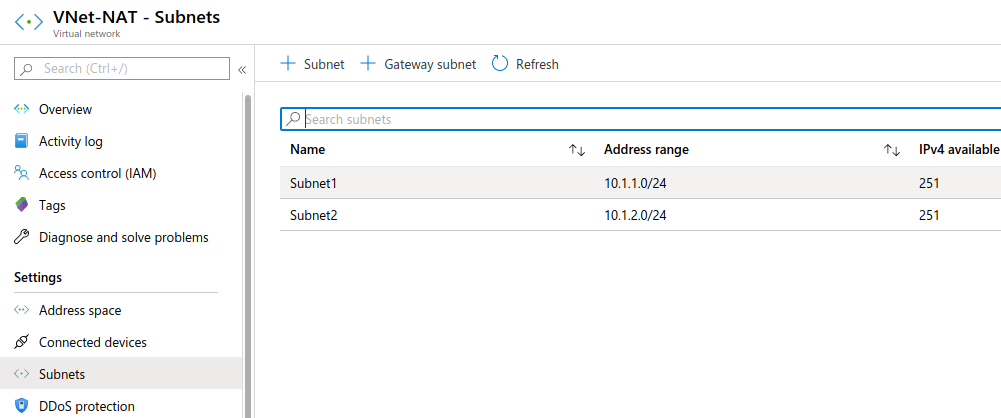The height and width of the screenshot is (418, 1001).
Task: Click the Search subnets input field
Action: coord(640,119)
